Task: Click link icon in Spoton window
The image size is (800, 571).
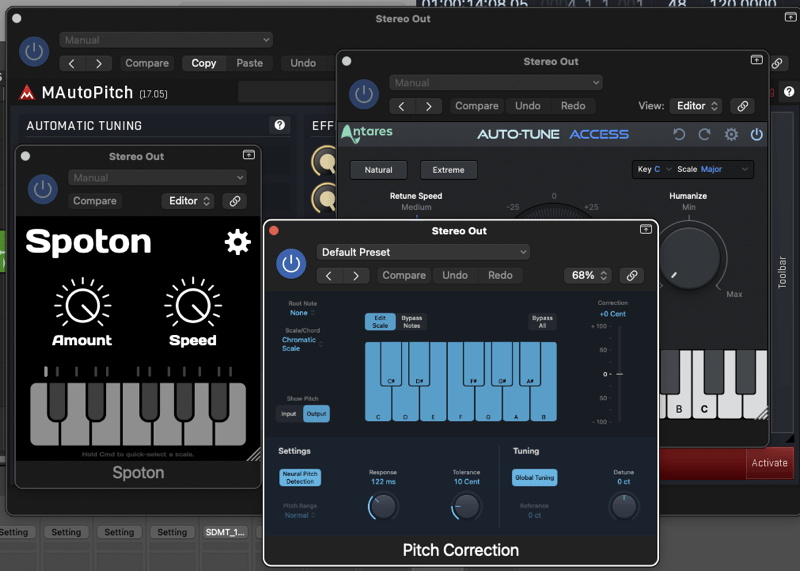Action: [235, 201]
